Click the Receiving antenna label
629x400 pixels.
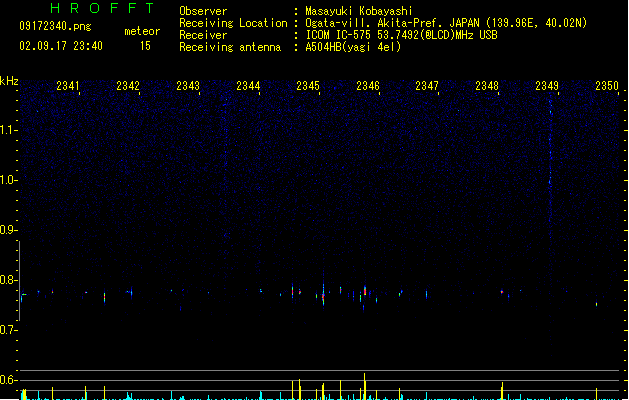pos(230,47)
